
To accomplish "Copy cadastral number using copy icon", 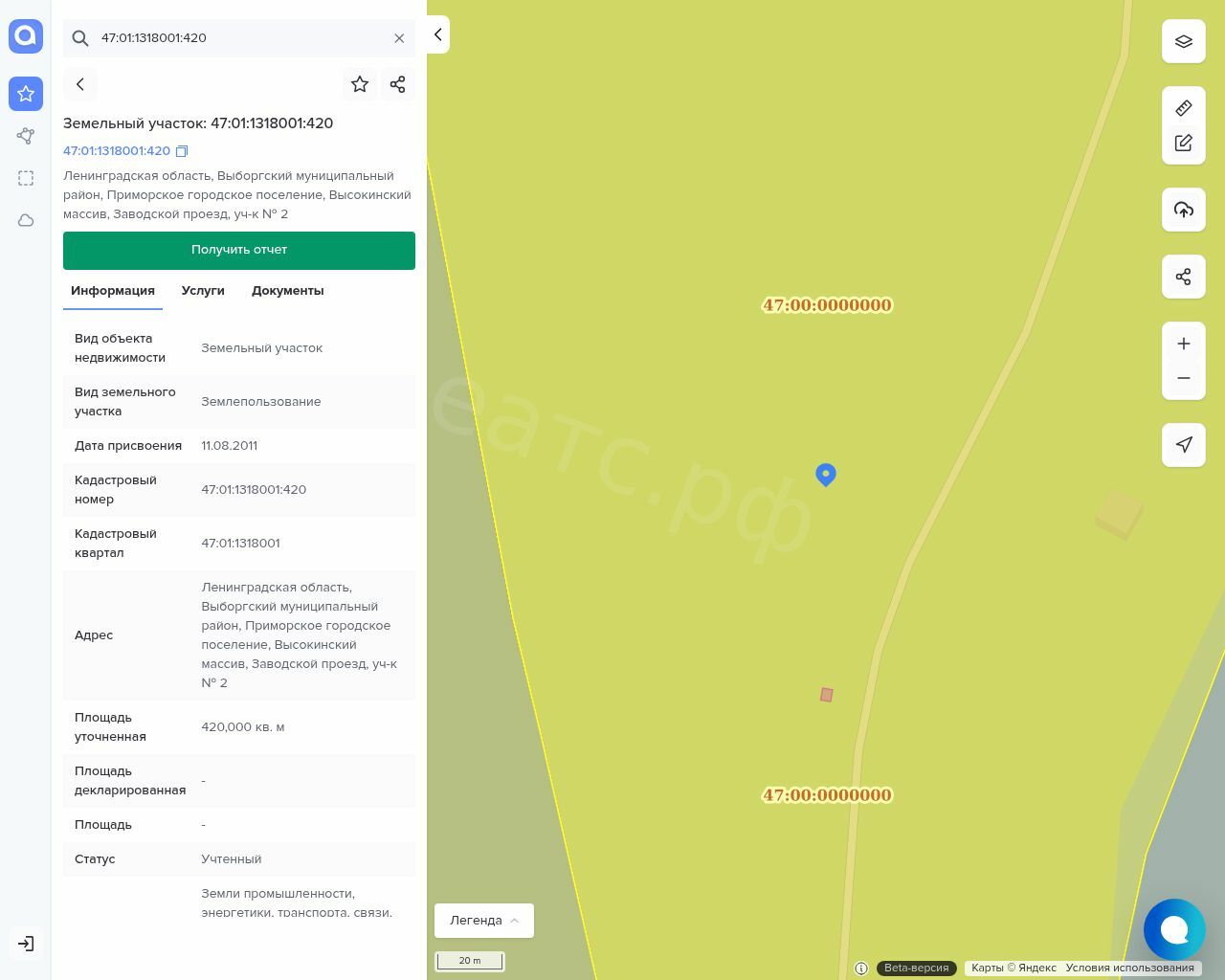I will point(182,151).
